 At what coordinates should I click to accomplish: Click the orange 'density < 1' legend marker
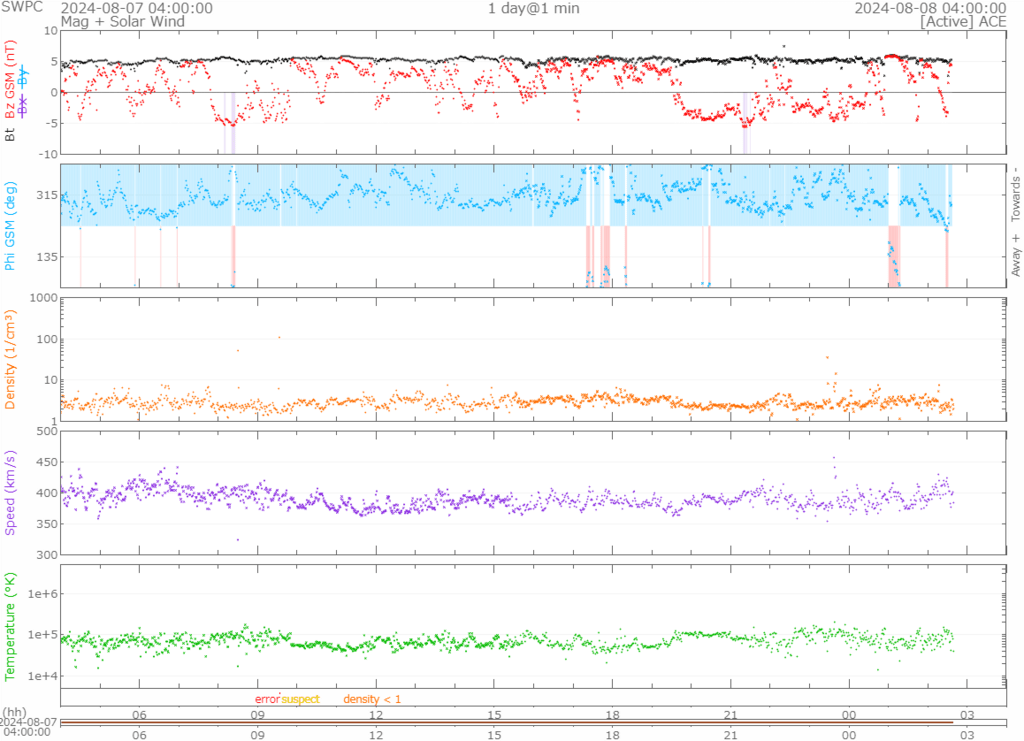(372, 699)
